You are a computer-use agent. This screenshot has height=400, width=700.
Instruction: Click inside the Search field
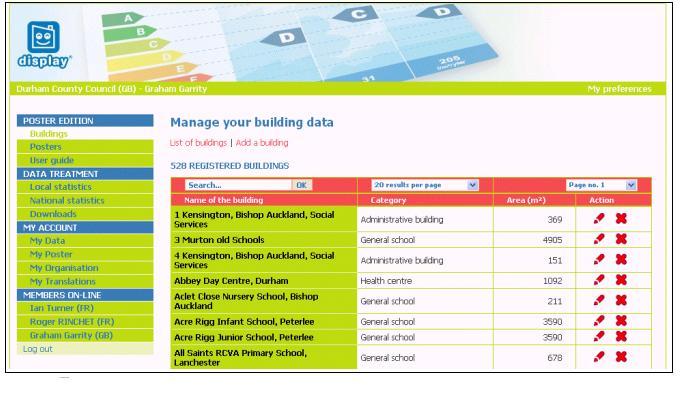[238, 185]
